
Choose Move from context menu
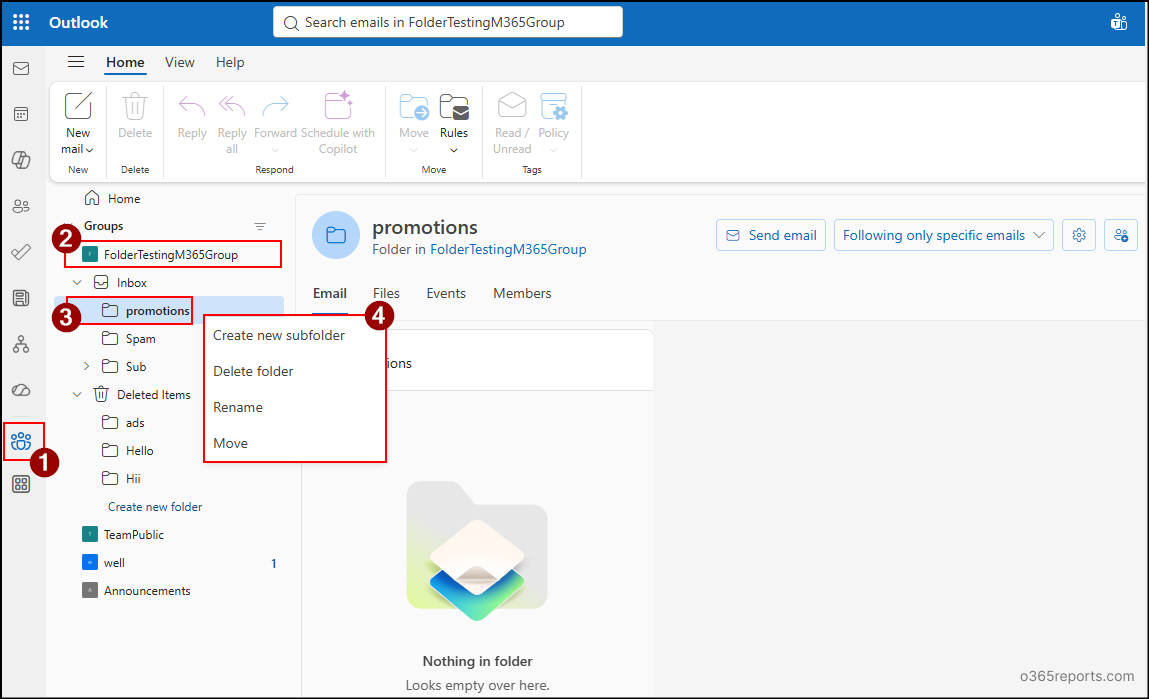click(x=295, y=443)
